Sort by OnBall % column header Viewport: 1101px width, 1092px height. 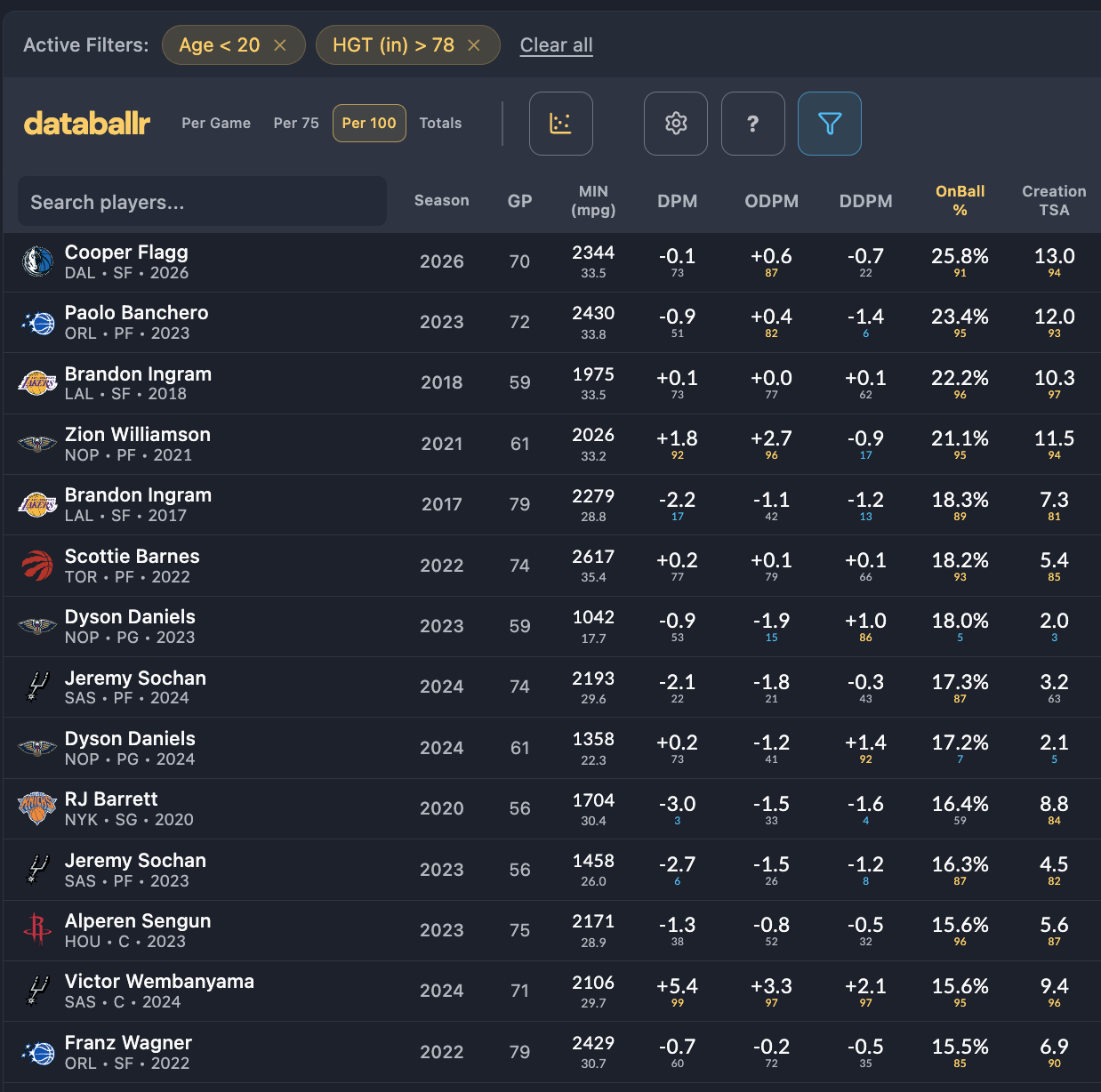tap(960, 201)
